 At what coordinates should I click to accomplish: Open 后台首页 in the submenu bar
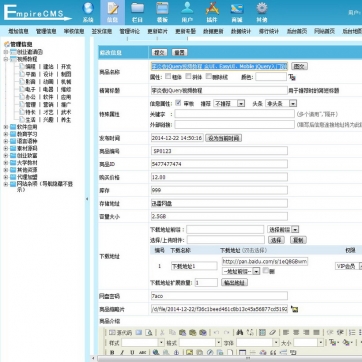coord(296,31)
